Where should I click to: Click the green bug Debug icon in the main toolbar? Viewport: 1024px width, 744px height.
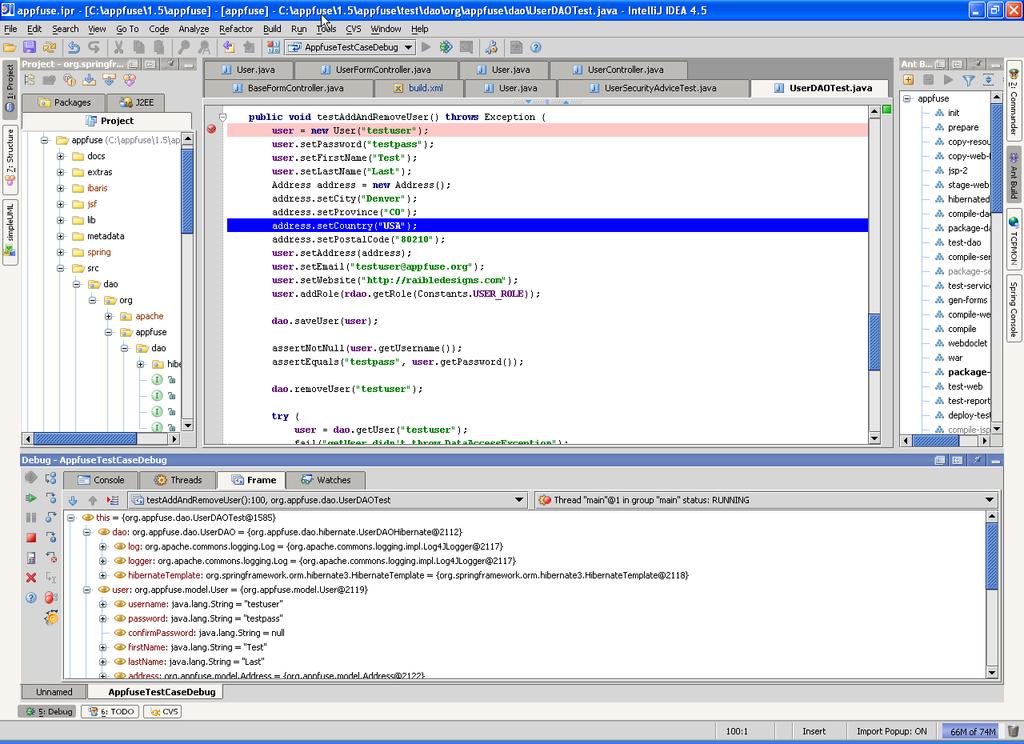pyautogui.click(x=446, y=47)
